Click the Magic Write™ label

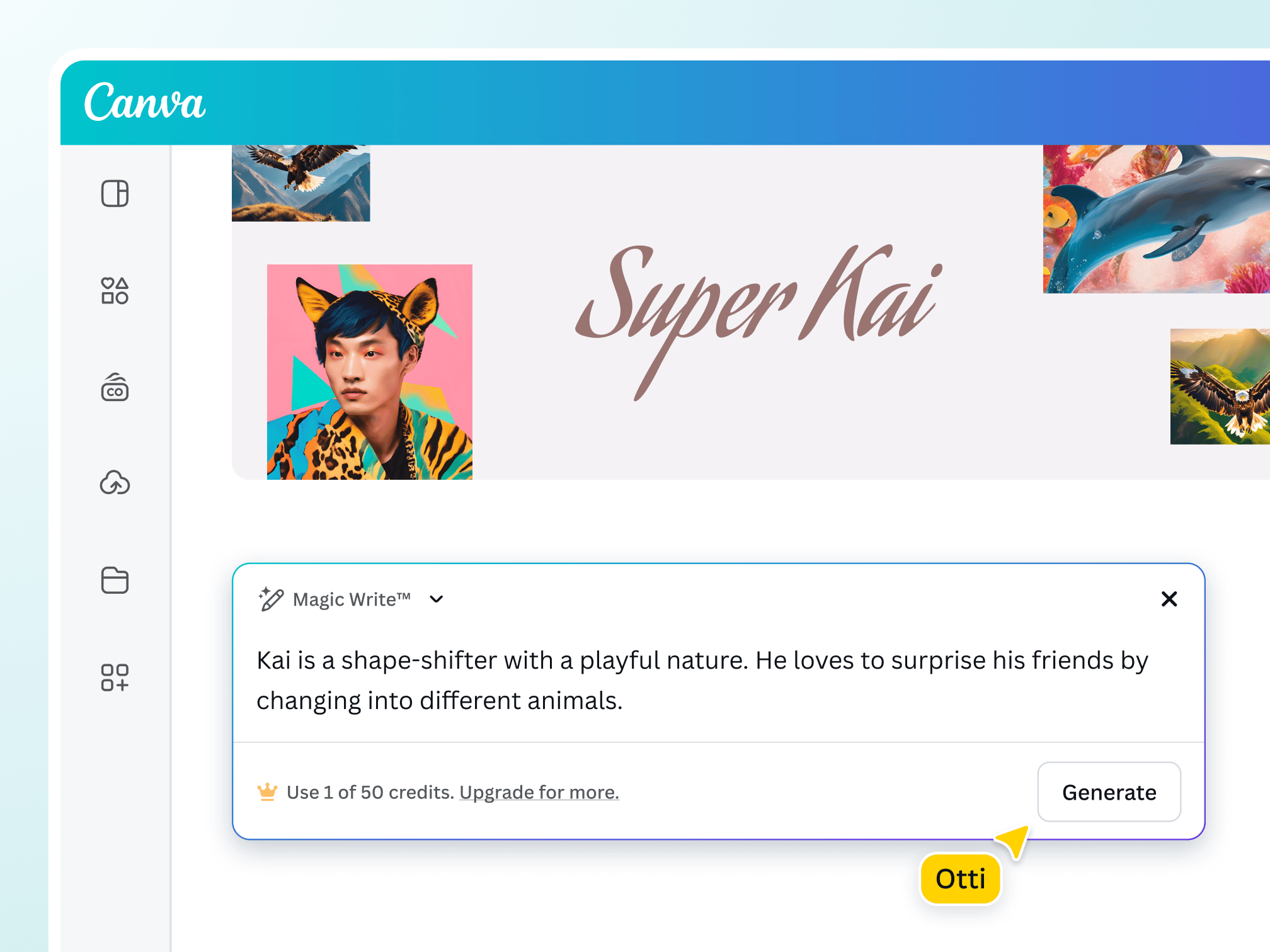(x=352, y=599)
